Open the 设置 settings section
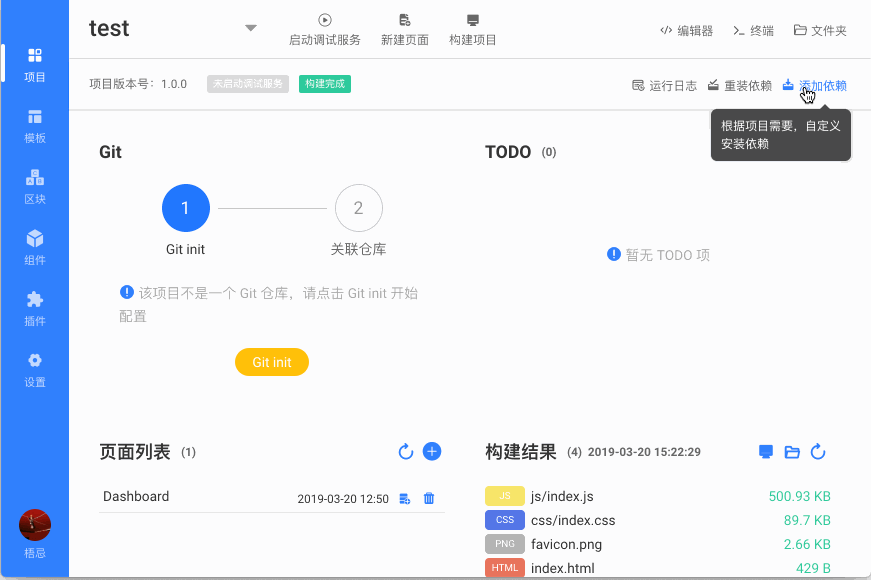Viewport: 871px width, 580px height. pyautogui.click(x=34, y=371)
